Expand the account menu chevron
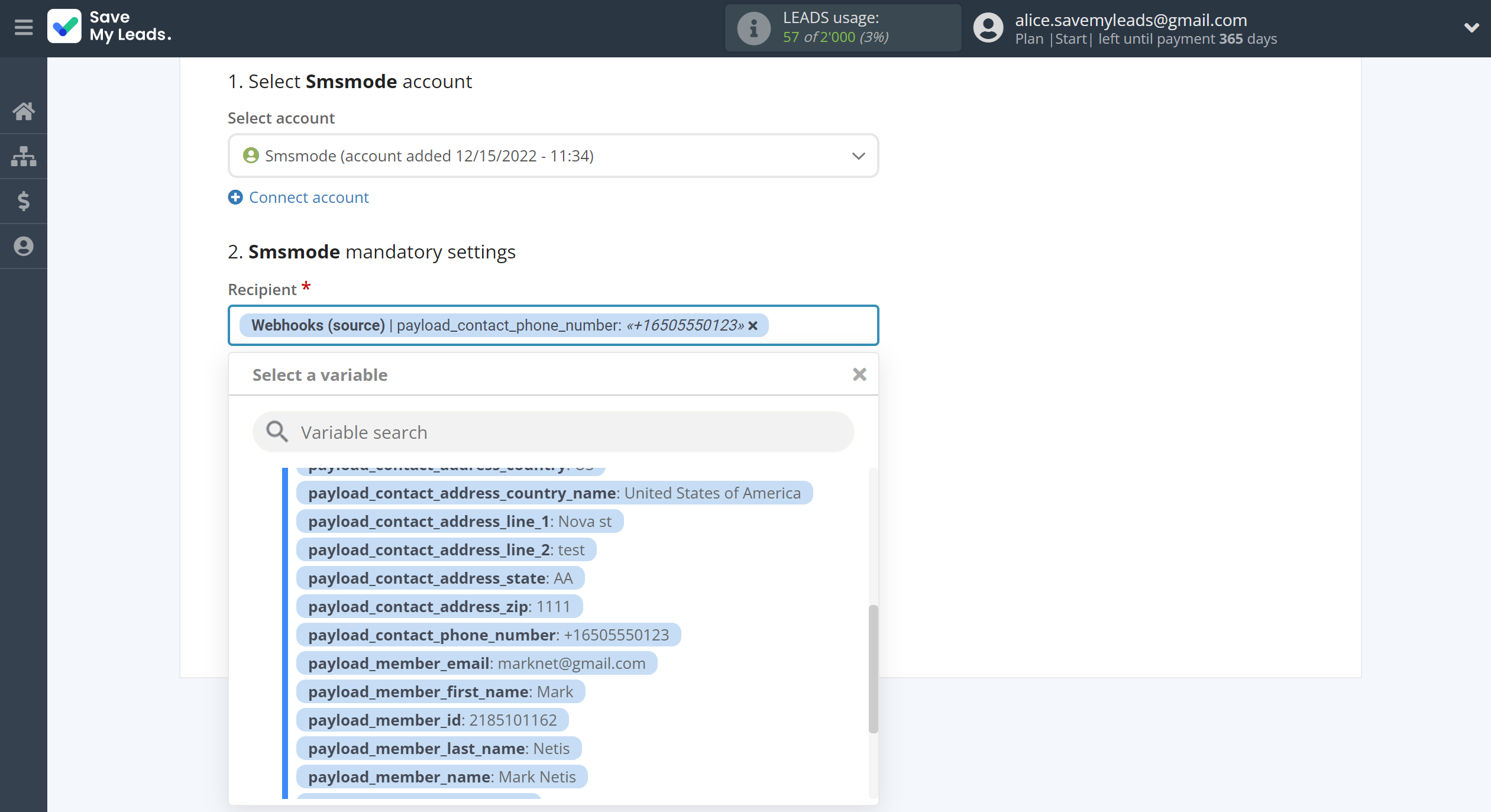Viewport: 1491px width, 812px height. coord(1471,28)
